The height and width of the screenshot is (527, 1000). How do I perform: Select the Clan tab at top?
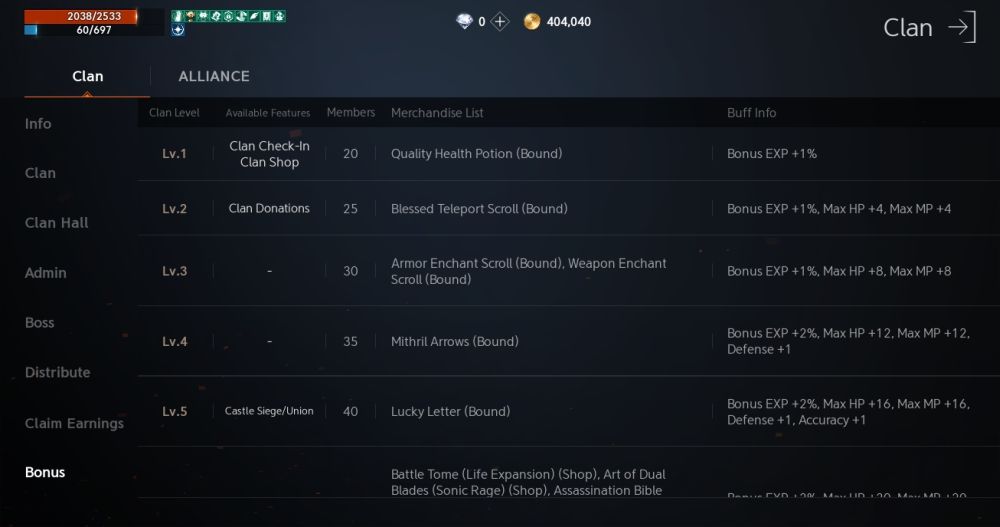[88, 76]
